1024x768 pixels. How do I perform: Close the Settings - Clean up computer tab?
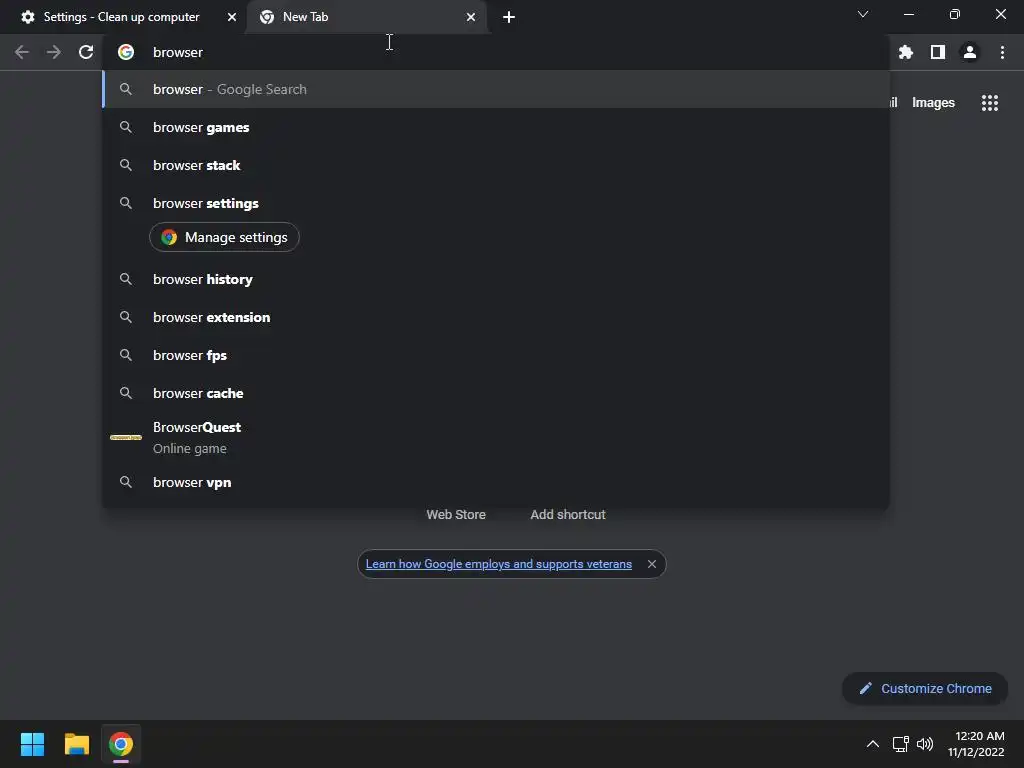click(232, 17)
